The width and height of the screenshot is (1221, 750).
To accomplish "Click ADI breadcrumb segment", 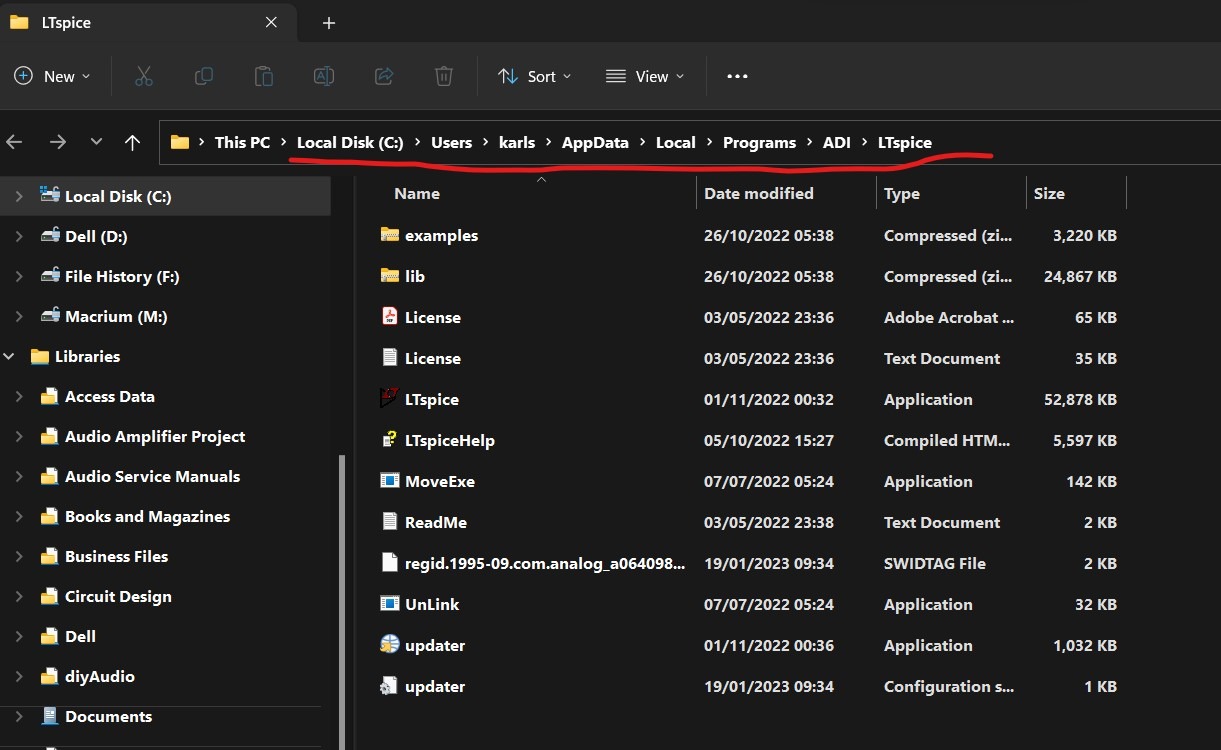I will (837, 142).
